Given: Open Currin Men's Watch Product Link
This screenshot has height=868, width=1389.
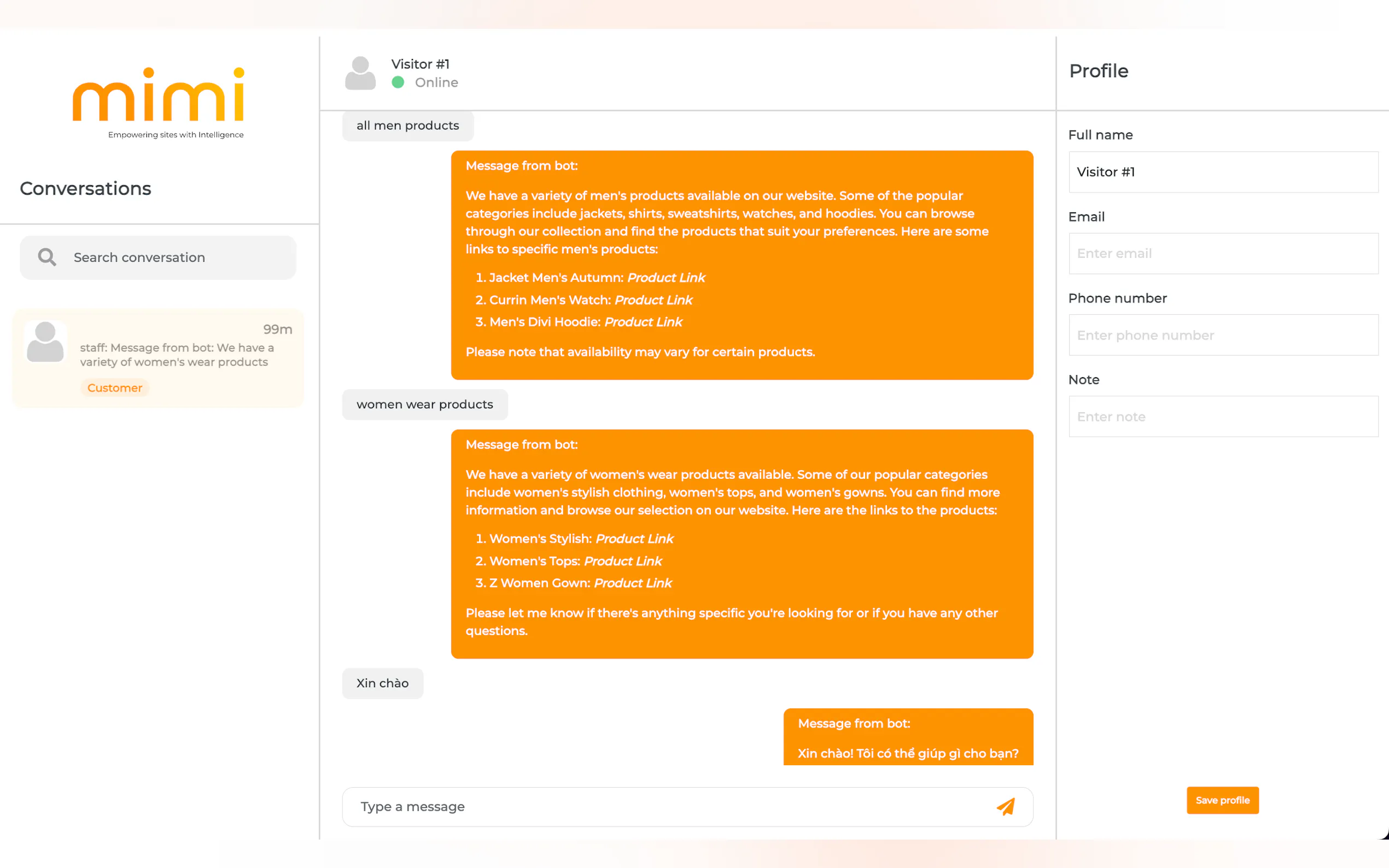Looking at the screenshot, I should click(653, 300).
